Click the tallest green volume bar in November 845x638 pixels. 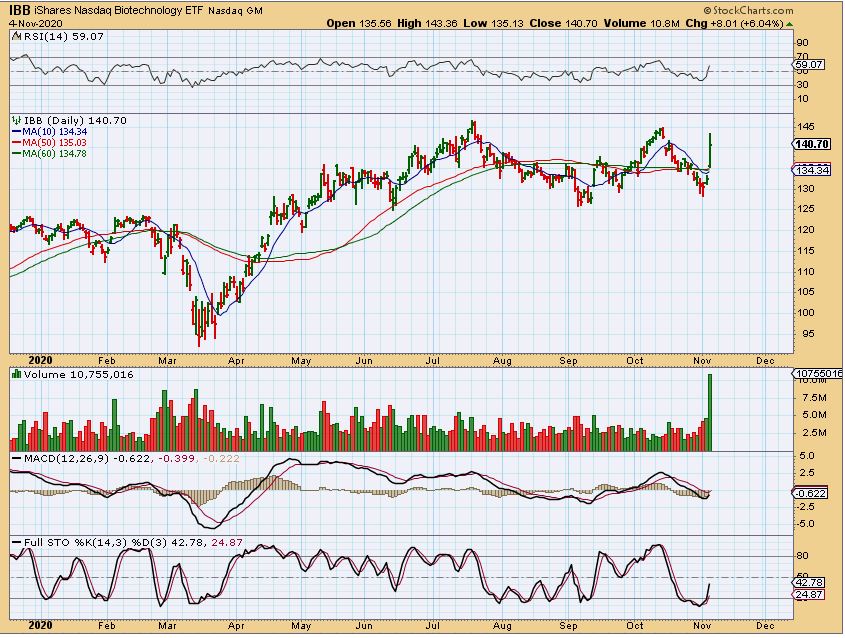(x=710, y=412)
